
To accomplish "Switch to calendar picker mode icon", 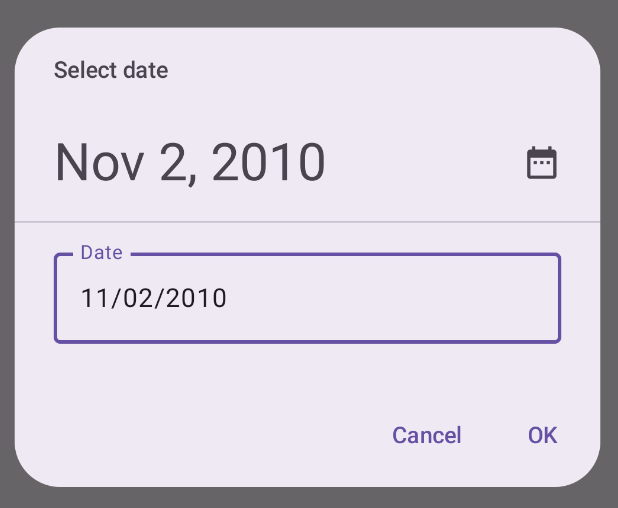I will (x=541, y=163).
